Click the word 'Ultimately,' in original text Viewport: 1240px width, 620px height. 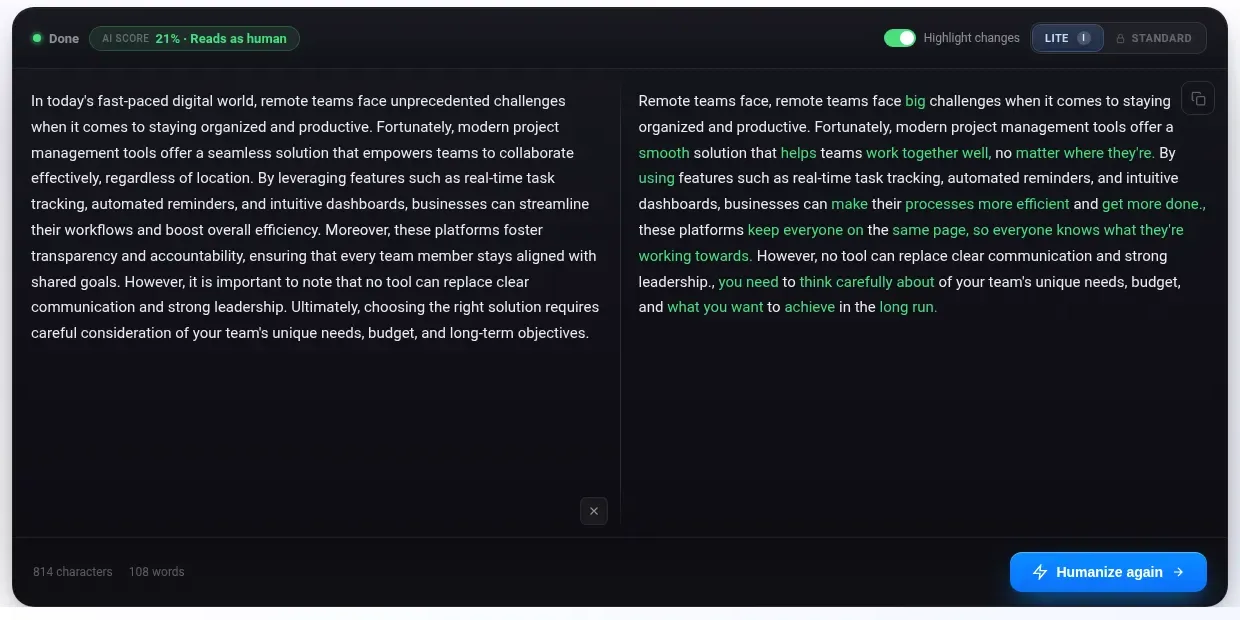[327, 307]
